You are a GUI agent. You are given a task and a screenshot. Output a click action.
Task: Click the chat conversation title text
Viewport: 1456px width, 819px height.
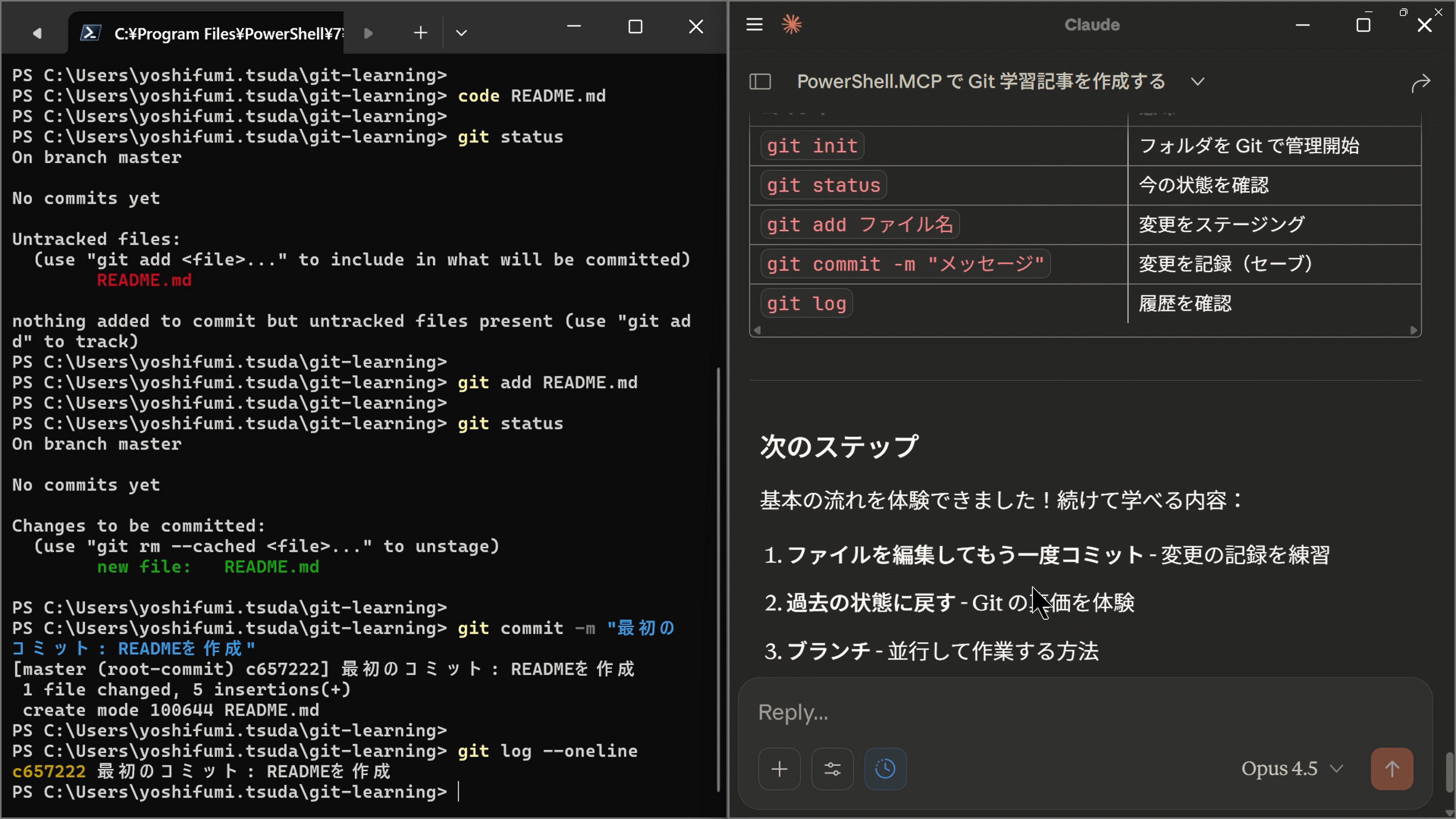pos(981,82)
